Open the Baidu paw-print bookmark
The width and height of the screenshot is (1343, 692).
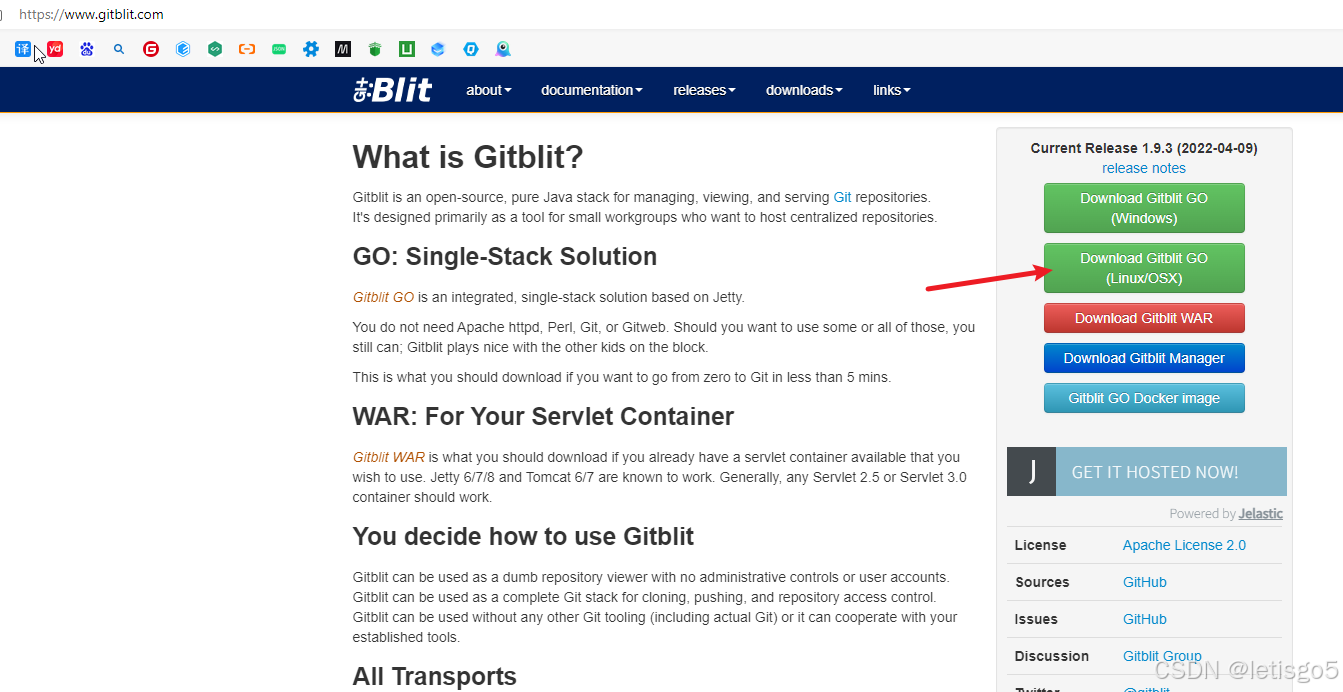[x=87, y=49]
